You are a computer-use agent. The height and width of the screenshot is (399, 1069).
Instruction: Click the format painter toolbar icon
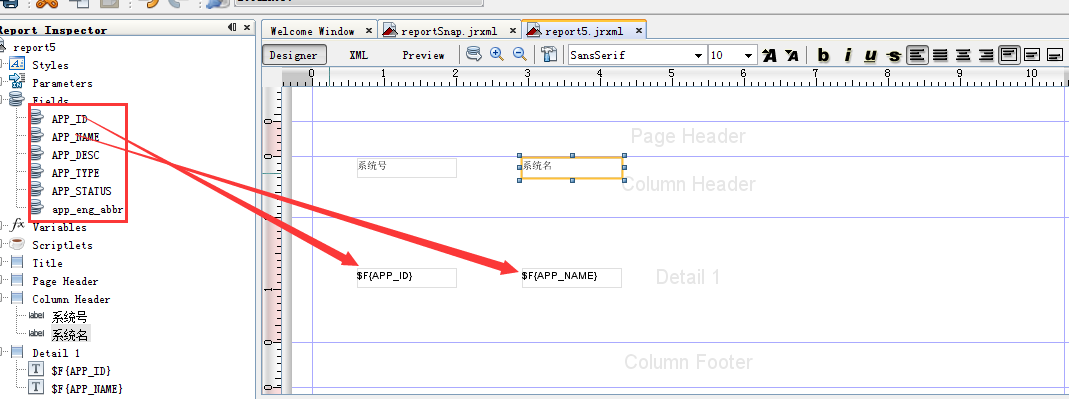click(x=549, y=55)
